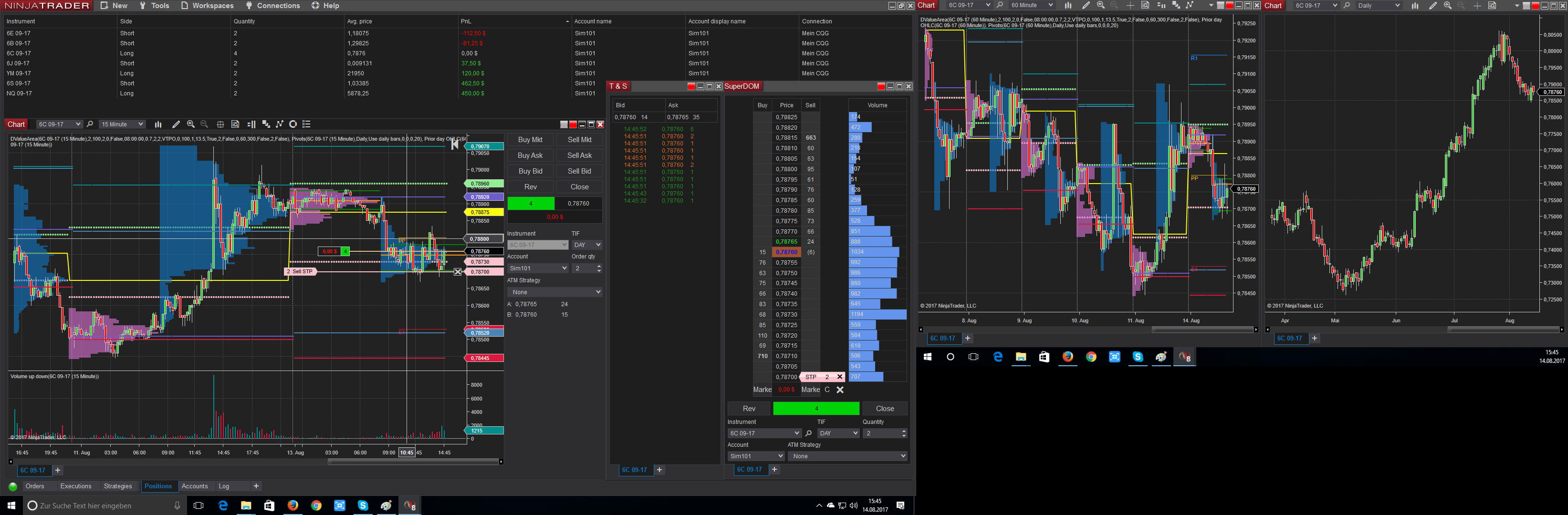Image resolution: width=1568 pixels, height=515 pixels.
Task: Zoom in on the 60 Minute chart
Action: [1100, 5]
